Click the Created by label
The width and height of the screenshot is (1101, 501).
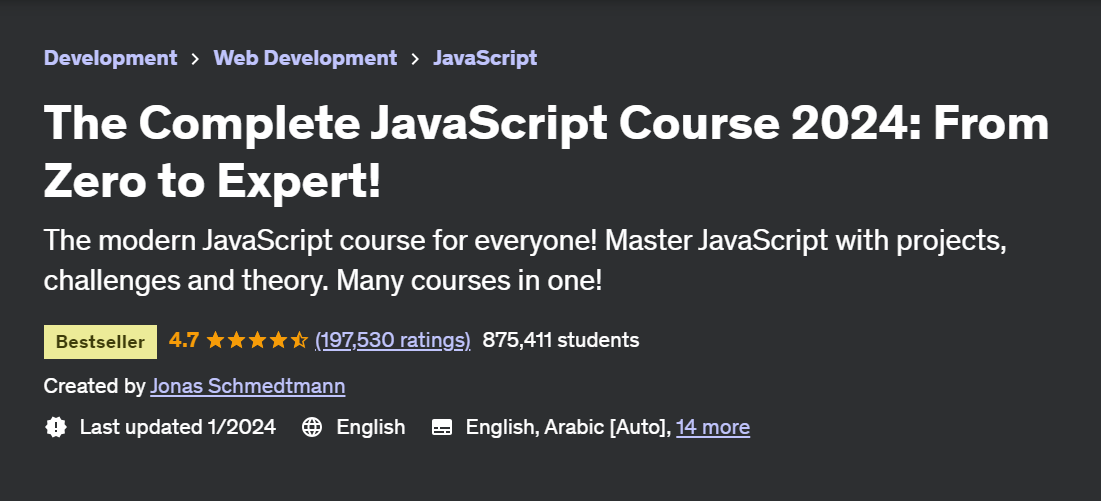click(x=94, y=386)
